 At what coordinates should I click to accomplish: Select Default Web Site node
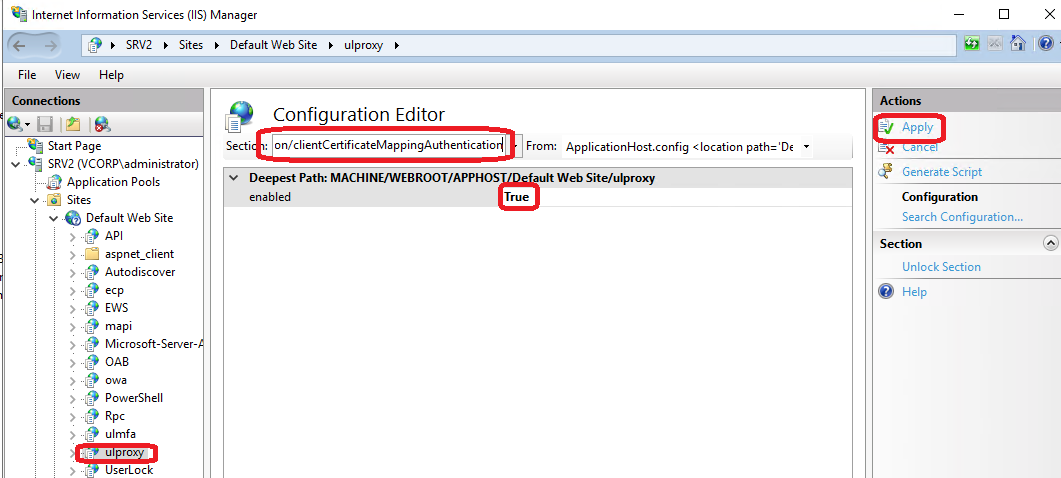(129, 218)
